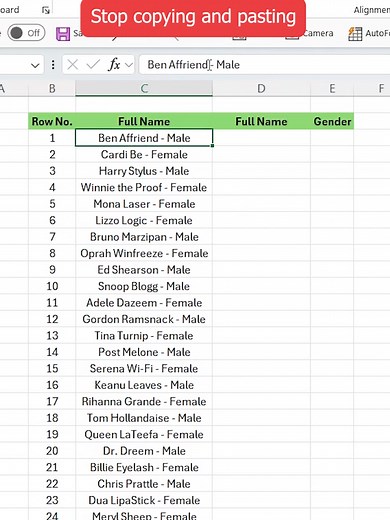Screen dimensions: 390x520
Task: Select cell Post Melone - Male
Action: [144, 352]
